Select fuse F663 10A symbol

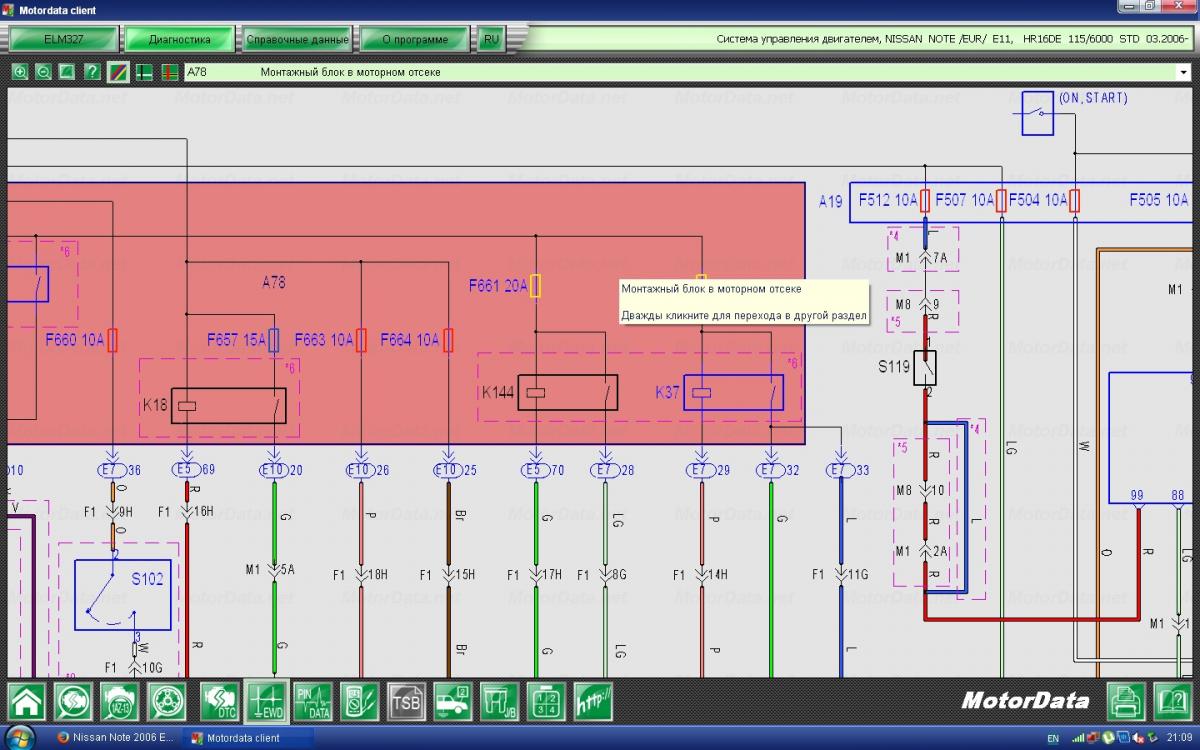coord(361,340)
